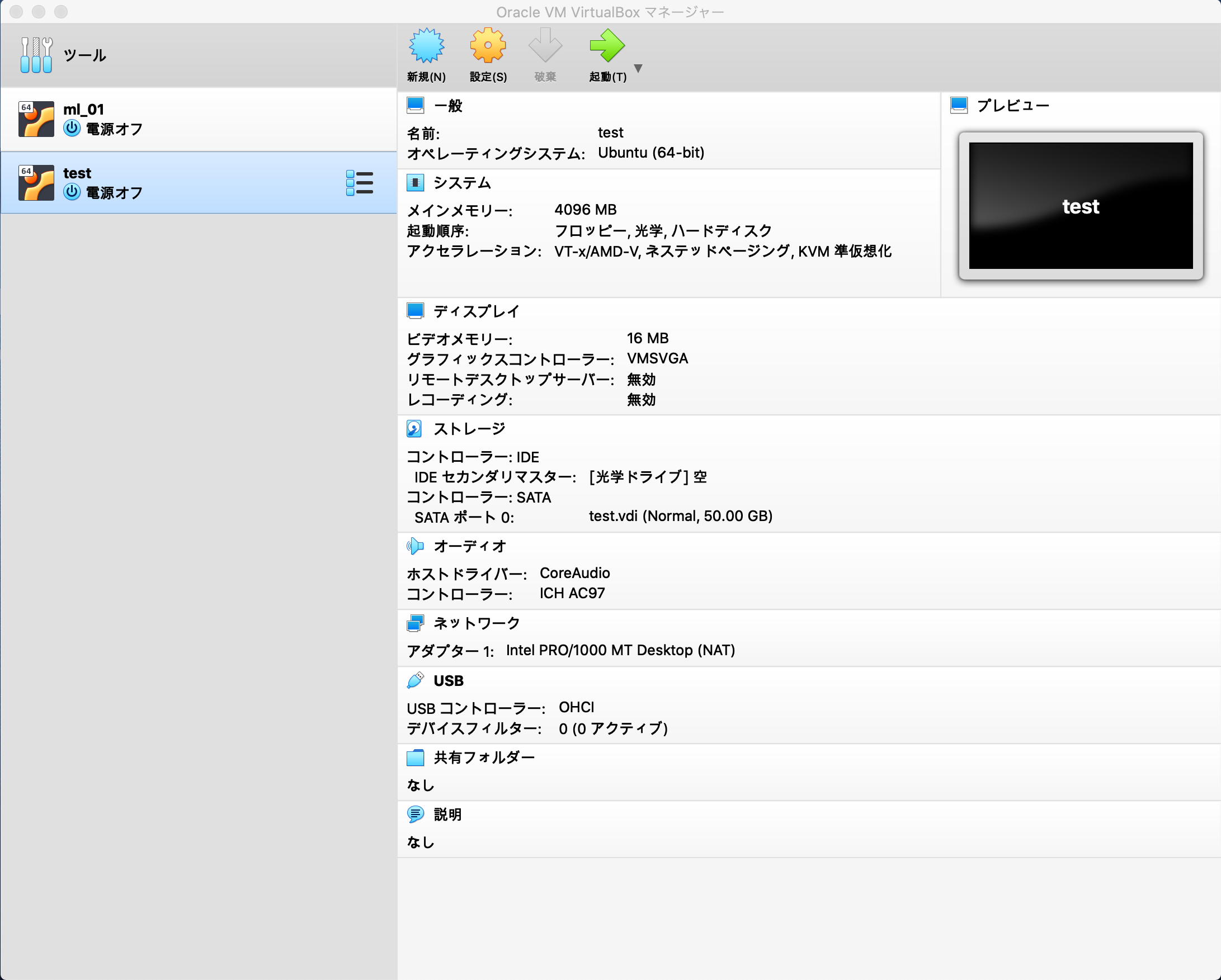This screenshot has width=1221, height=980.
Task: Open Settings (設定) gear icon
Action: pyautogui.click(x=488, y=46)
